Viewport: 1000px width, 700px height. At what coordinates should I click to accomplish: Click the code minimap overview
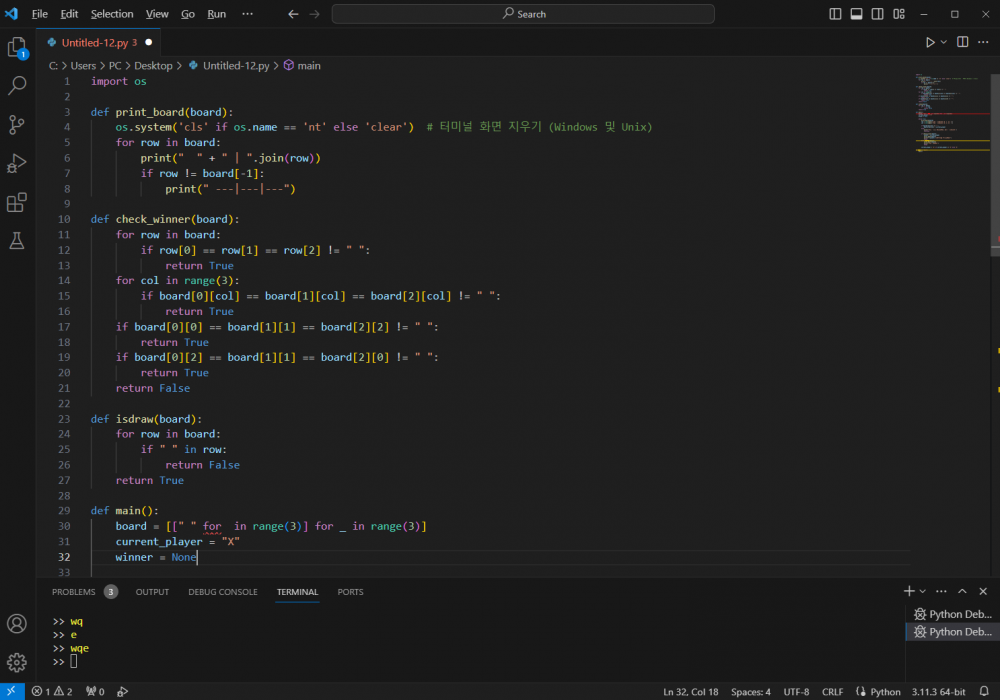coord(952,113)
